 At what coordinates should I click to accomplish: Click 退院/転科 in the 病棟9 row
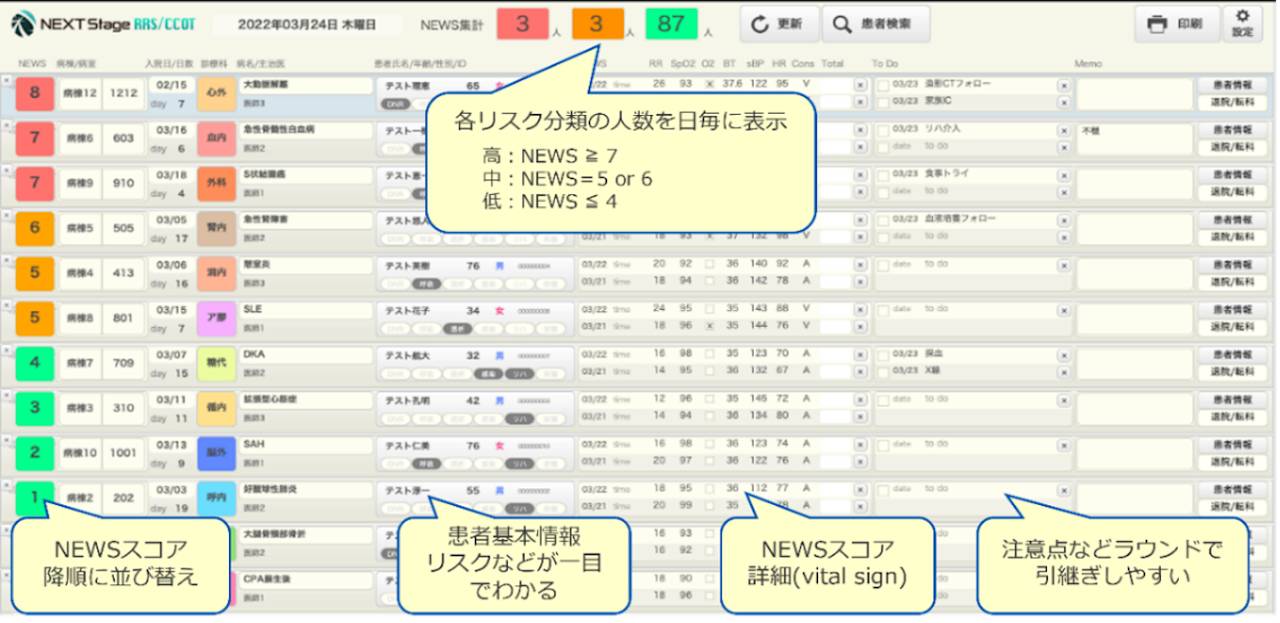pyautogui.click(x=1232, y=191)
